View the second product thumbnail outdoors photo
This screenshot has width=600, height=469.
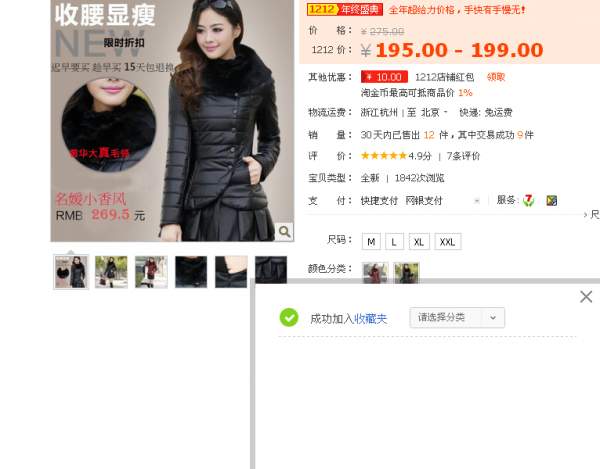[x=111, y=272]
